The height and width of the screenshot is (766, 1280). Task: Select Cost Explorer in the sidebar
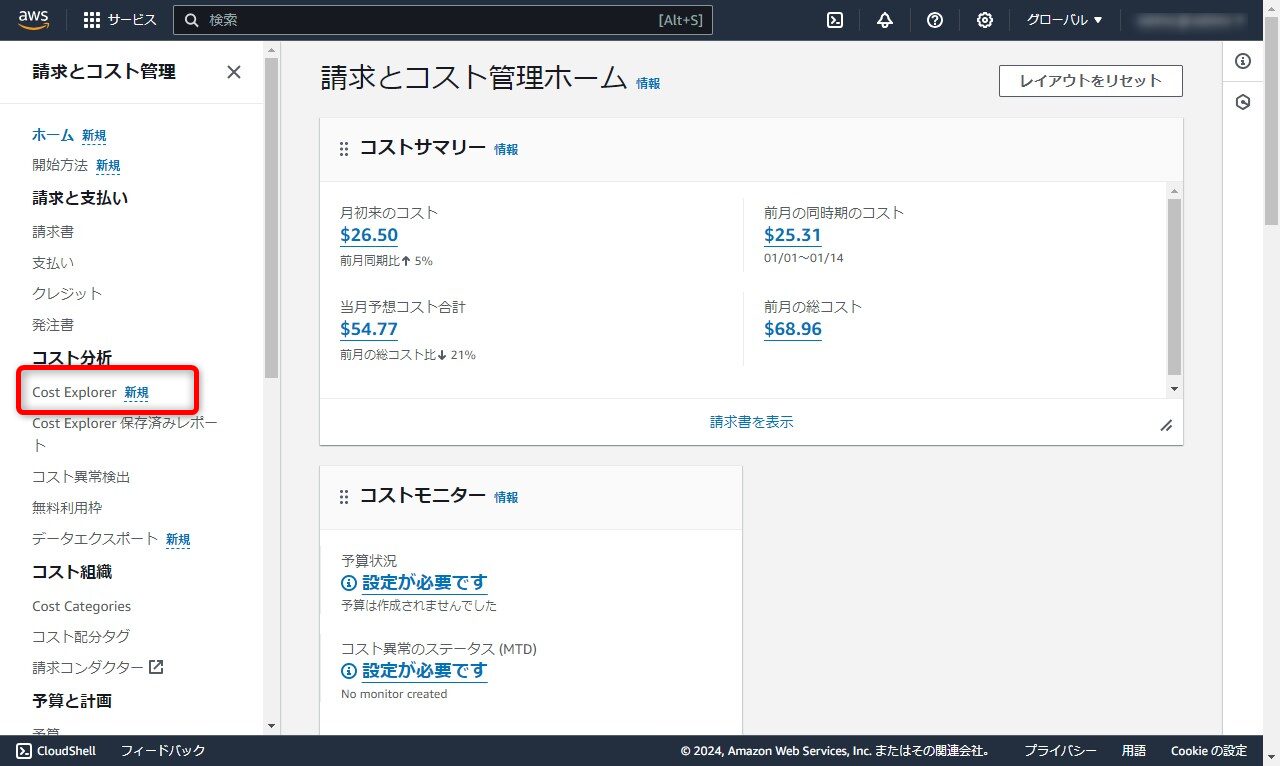coord(75,392)
